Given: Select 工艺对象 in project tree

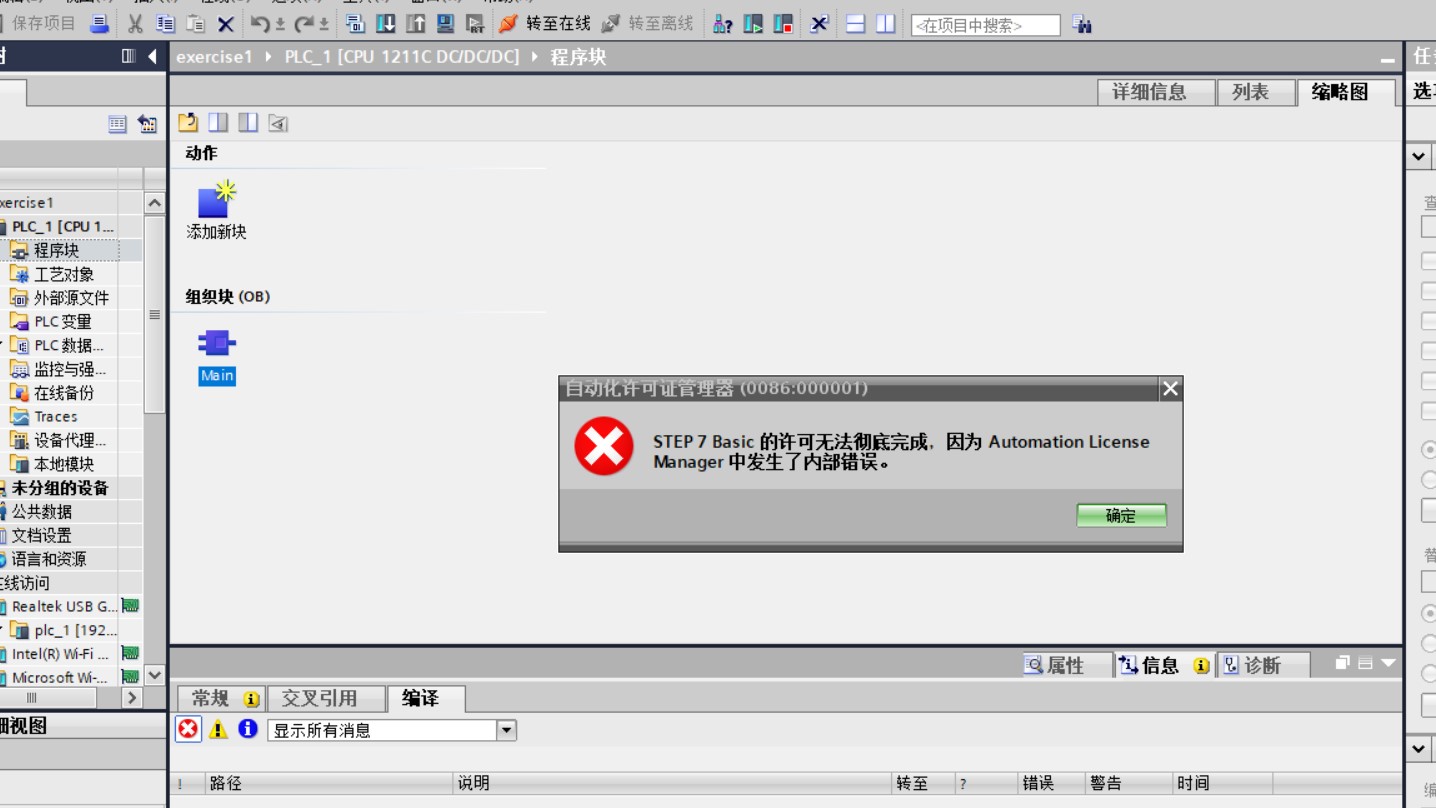Looking at the screenshot, I should (64, 274).
